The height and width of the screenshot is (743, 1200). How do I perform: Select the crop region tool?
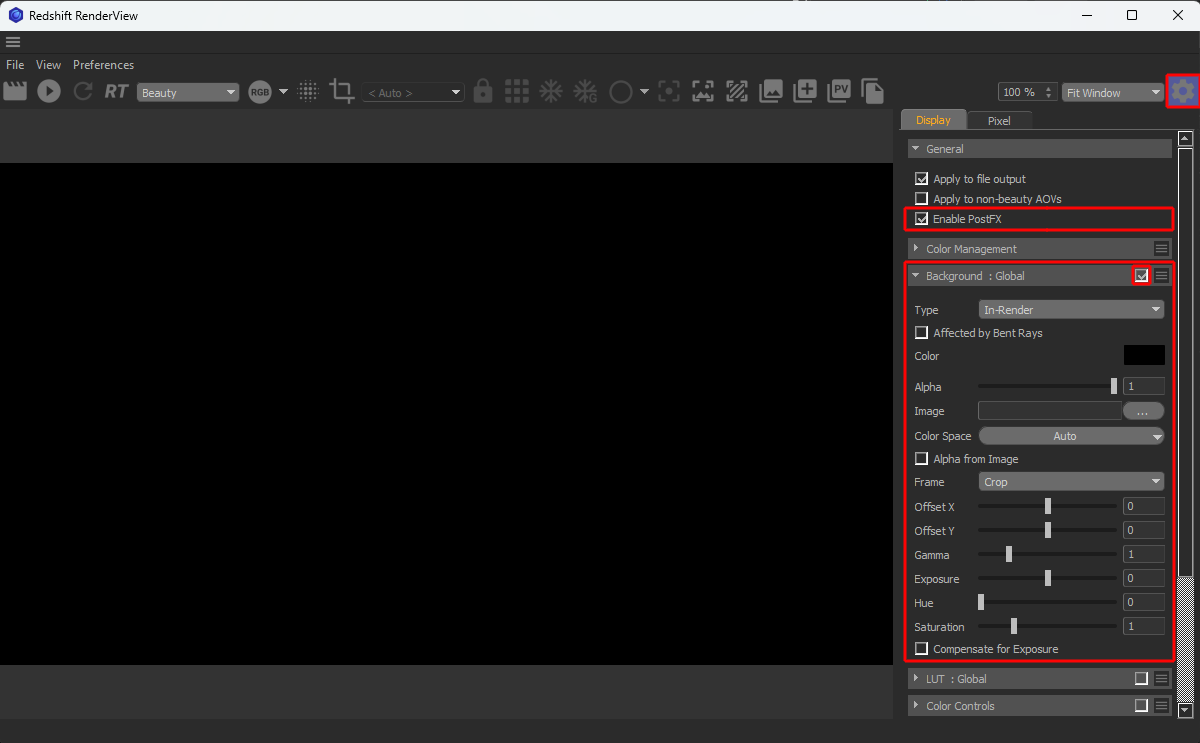(x=342, y=92)
